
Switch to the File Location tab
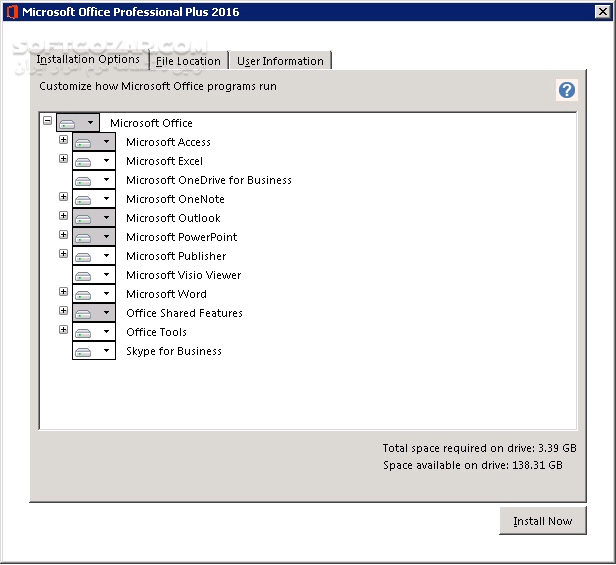pos(188,61)
